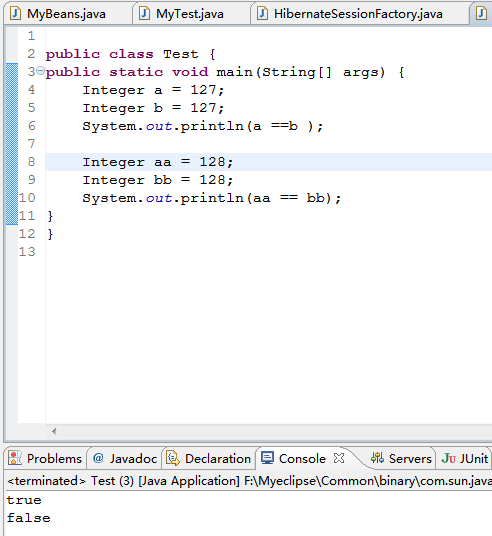The height and width of the screenshot is (536, 492).
Task: Click the JUnit view icon
Action: point(449,458)
